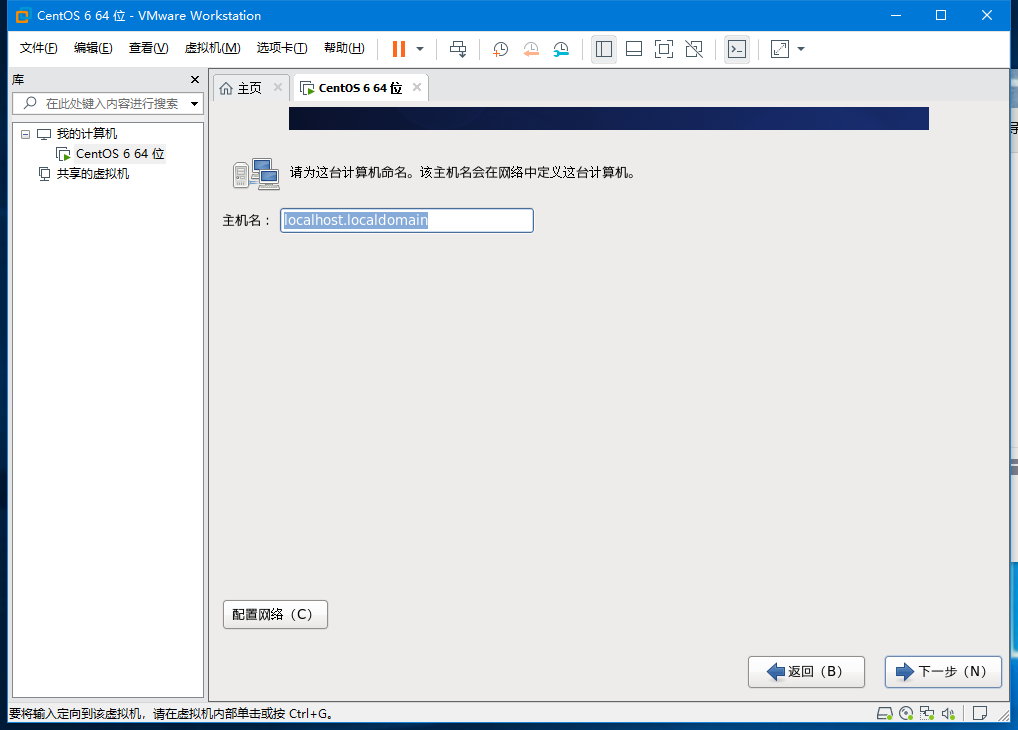Click the CD/DVD device status icon
Image resolution: width=1018 pixels, height=730 pixels.
coord(906,713)
